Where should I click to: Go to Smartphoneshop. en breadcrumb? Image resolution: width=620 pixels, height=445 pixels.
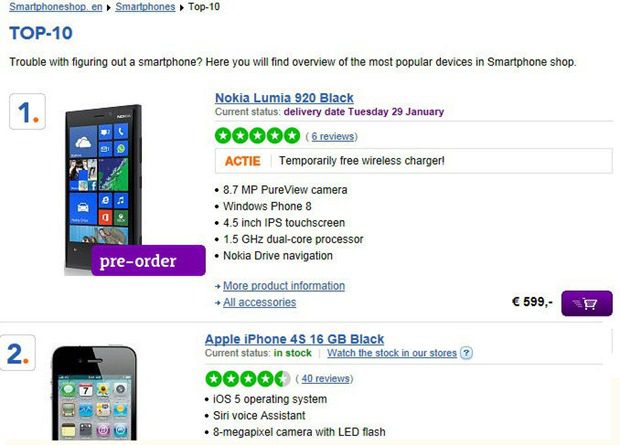pyautogui.click(x=56, y=7)
